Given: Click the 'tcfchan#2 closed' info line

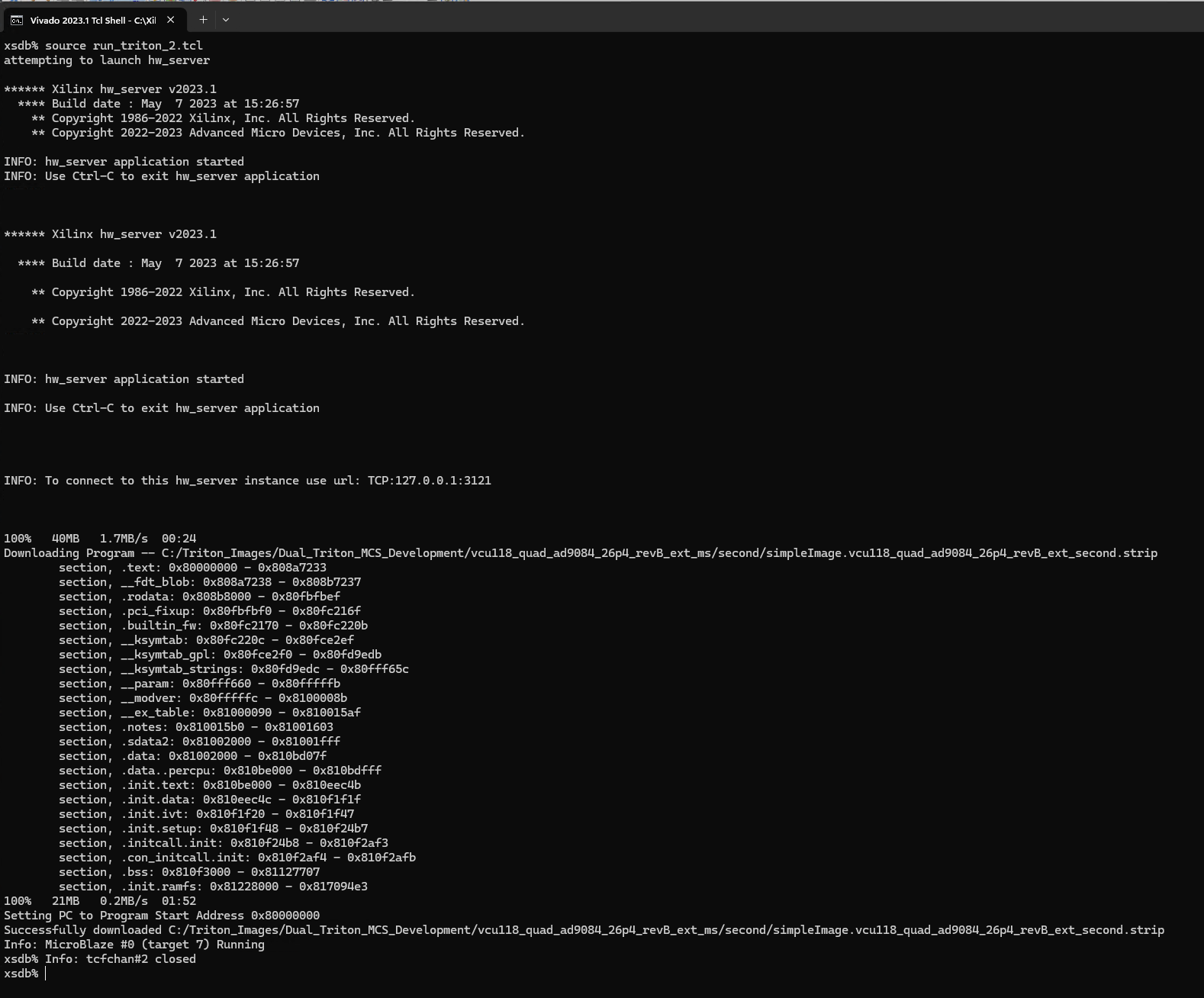Looking at the screenshot, I should [121, 959].
